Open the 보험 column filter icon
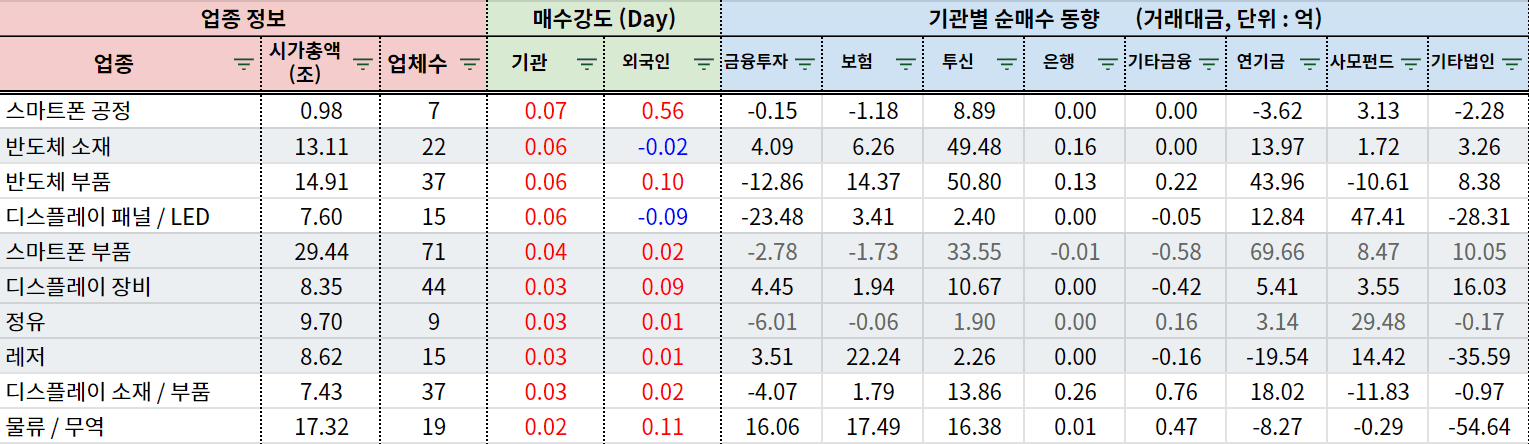This screenshot has width=1529, height=444. point(905,63)
